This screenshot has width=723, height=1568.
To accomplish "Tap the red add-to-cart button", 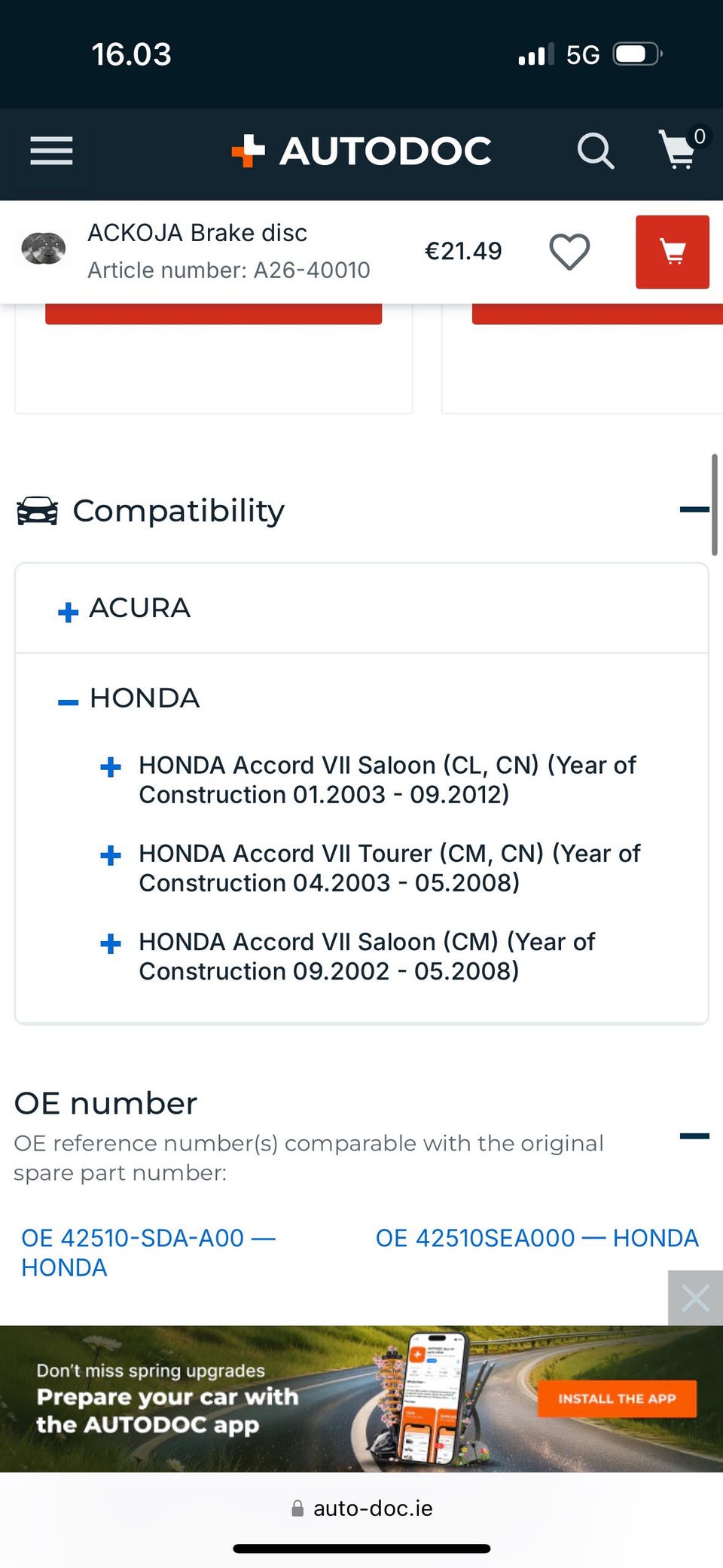I will pyautogui.click(x=673, y=252).
